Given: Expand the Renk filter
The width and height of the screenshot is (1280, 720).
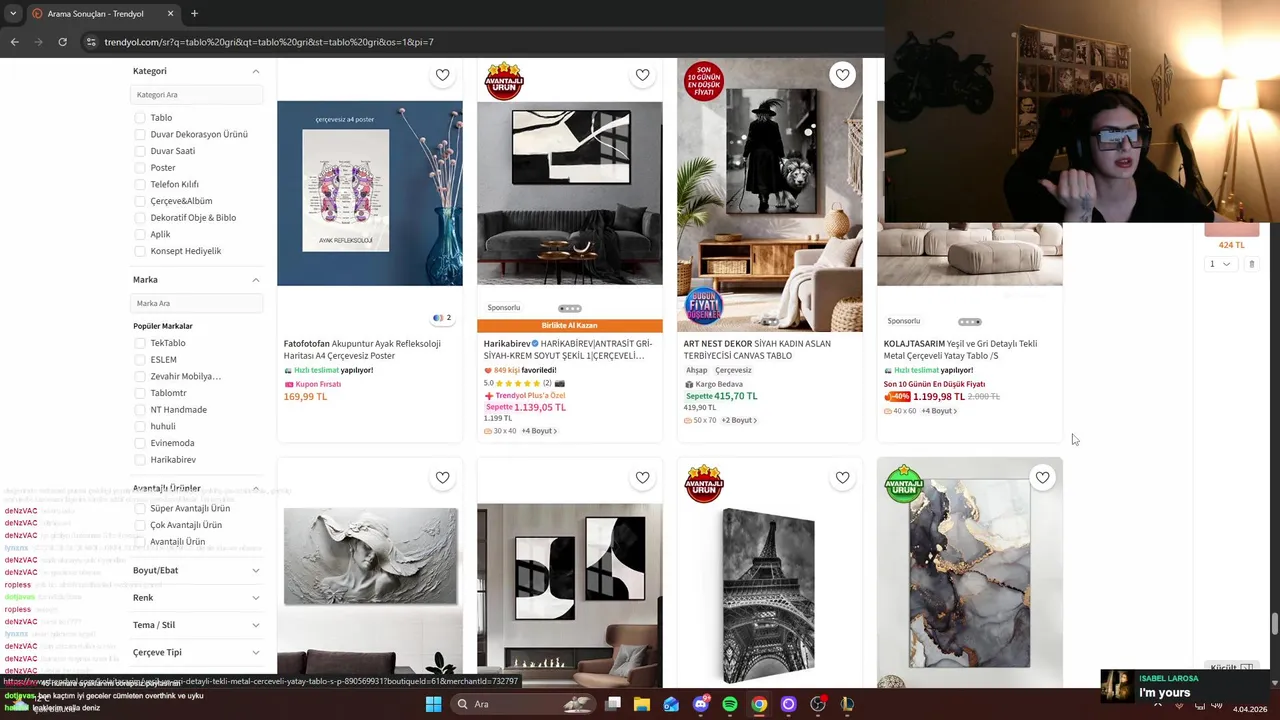Looking at the screenshot, I should click(x=256, y=598).
